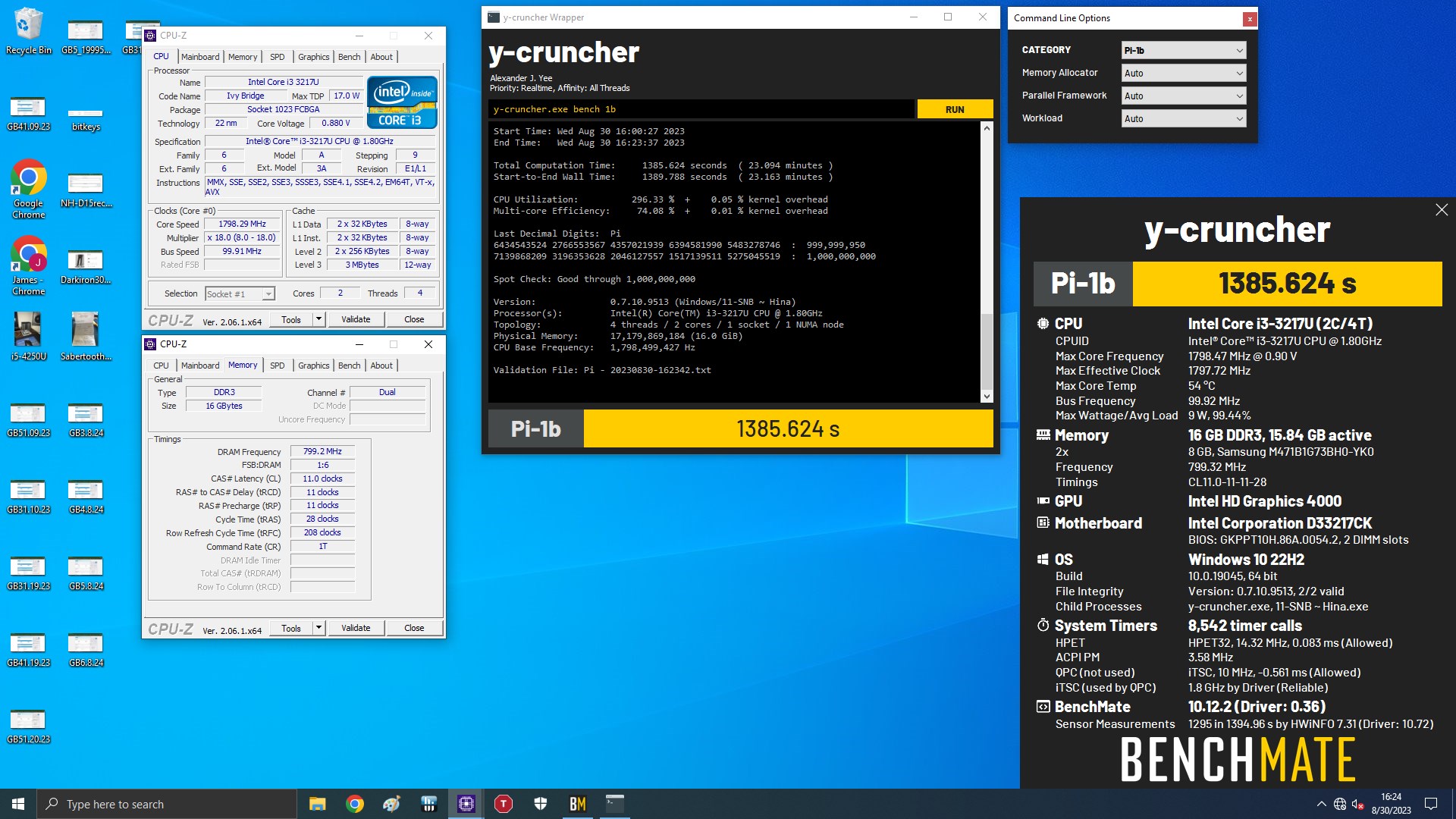Click Close in upper CPU-Z window
Image resolution: width=1456 pixels, height=819 pixels.
click(414, 319)
